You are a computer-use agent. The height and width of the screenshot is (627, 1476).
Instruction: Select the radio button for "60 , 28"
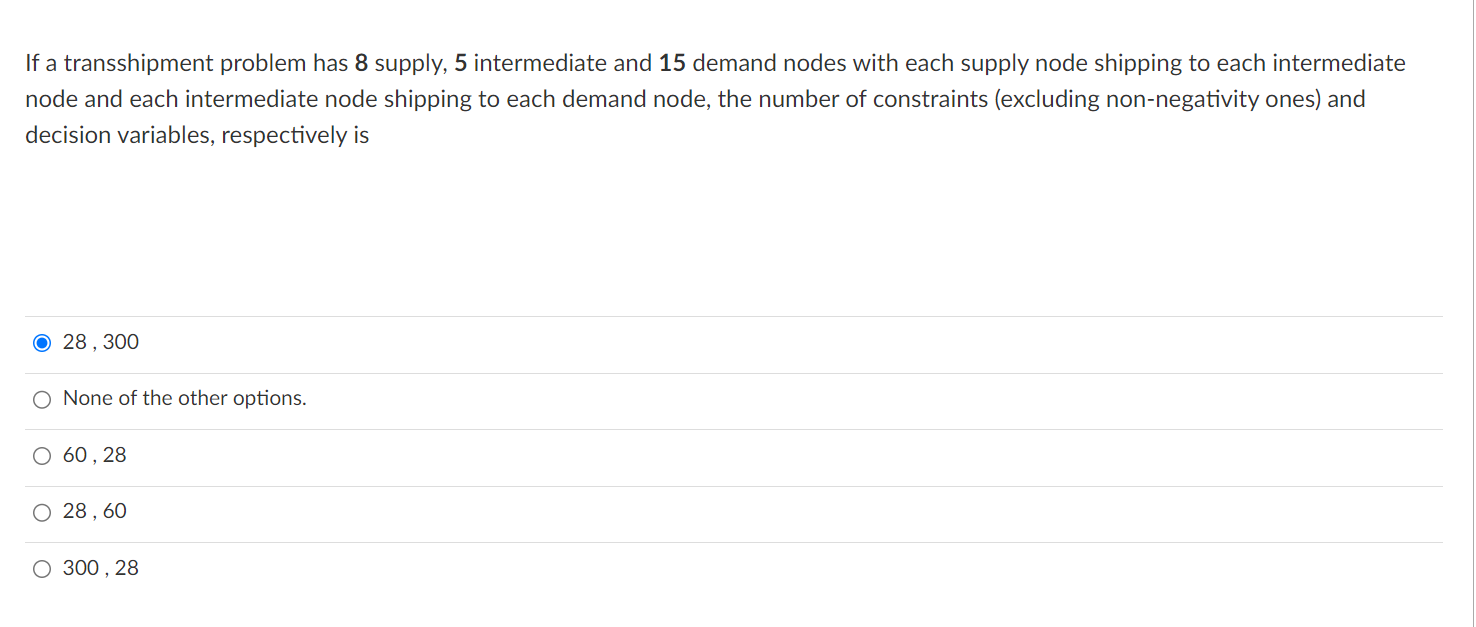pos(42,455)
